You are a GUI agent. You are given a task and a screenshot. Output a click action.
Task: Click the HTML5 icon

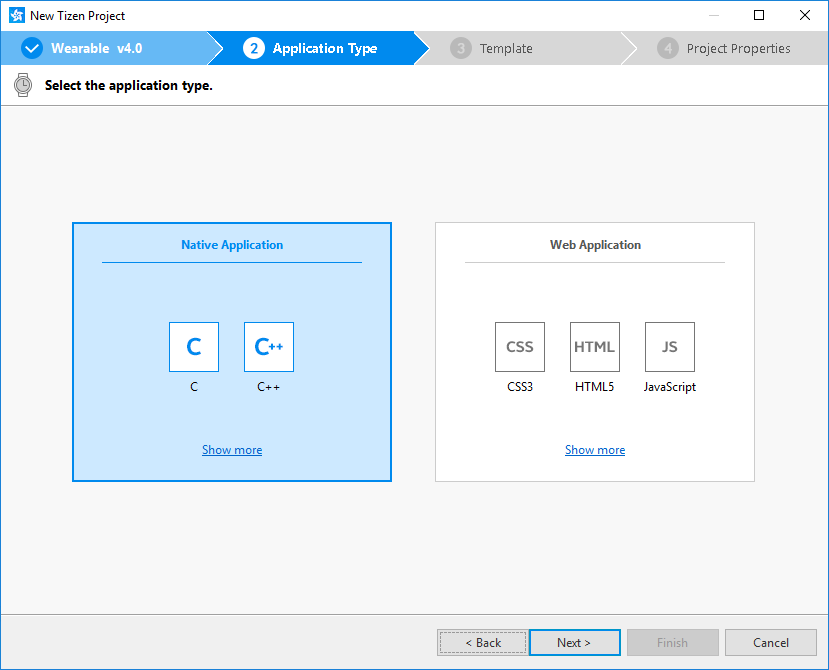594,346
